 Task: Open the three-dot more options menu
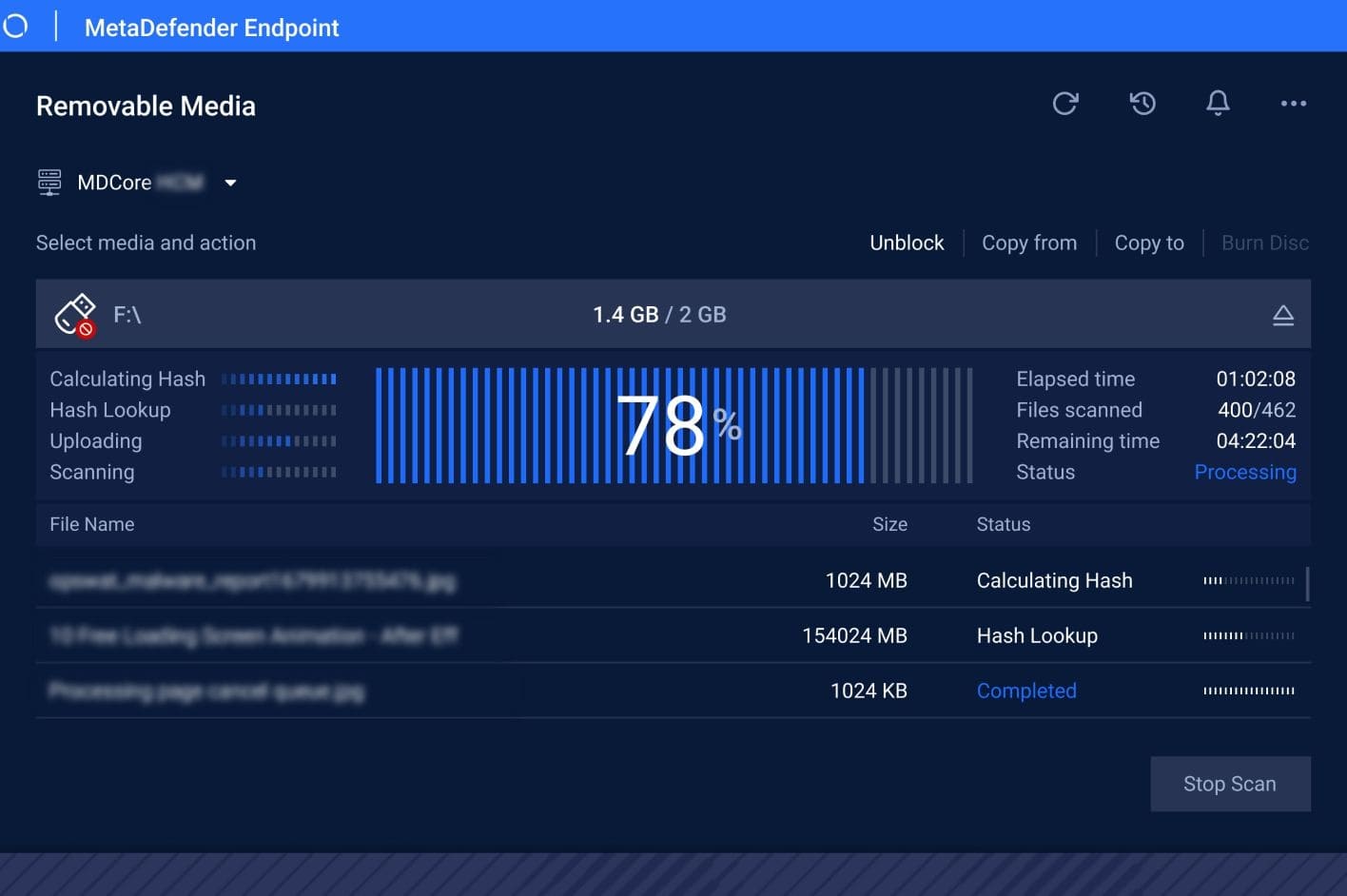pos(1293,103)
